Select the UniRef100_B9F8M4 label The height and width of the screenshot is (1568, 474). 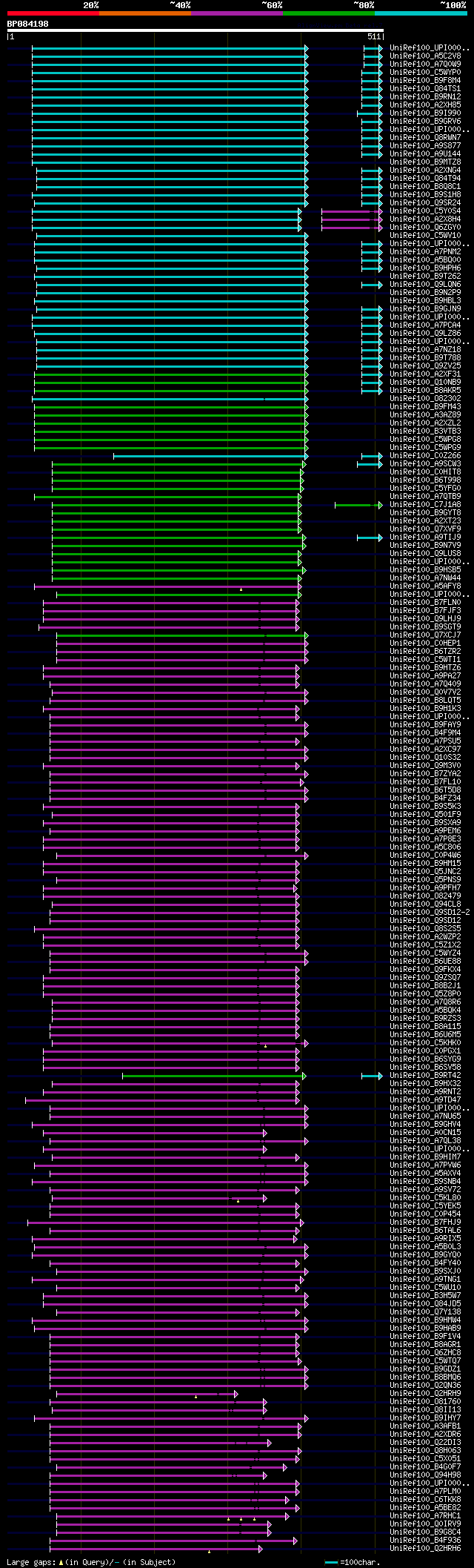coord(425,80)
